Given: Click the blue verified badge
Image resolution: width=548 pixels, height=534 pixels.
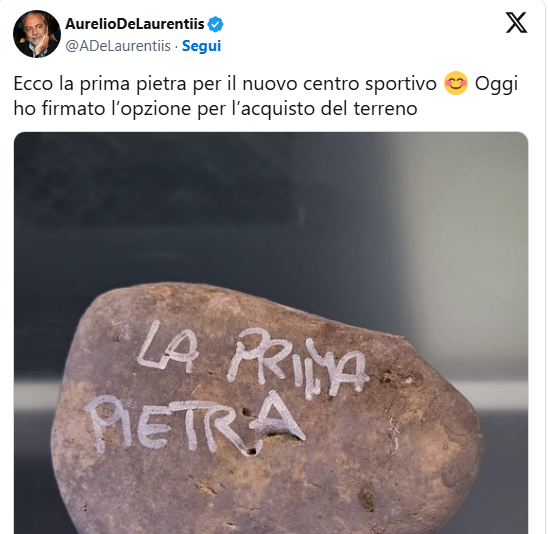Looking at the screenshot, I should point(215,24).
